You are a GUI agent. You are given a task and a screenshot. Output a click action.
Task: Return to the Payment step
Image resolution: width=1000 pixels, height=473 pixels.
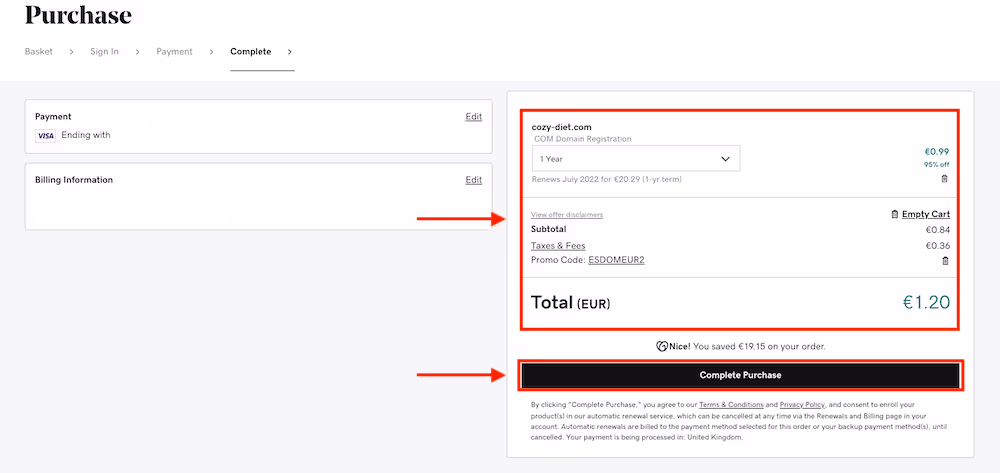[174, 52]
